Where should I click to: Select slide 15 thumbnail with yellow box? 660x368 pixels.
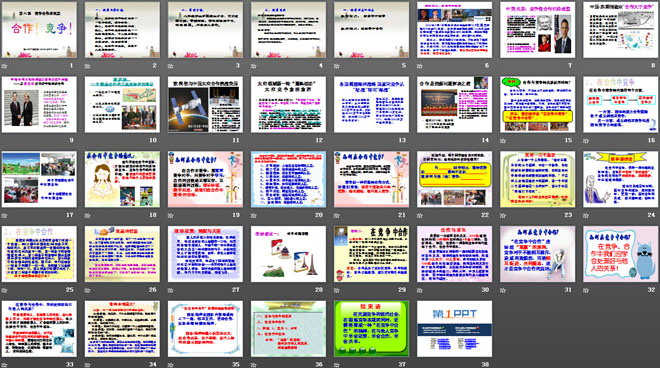538,104
